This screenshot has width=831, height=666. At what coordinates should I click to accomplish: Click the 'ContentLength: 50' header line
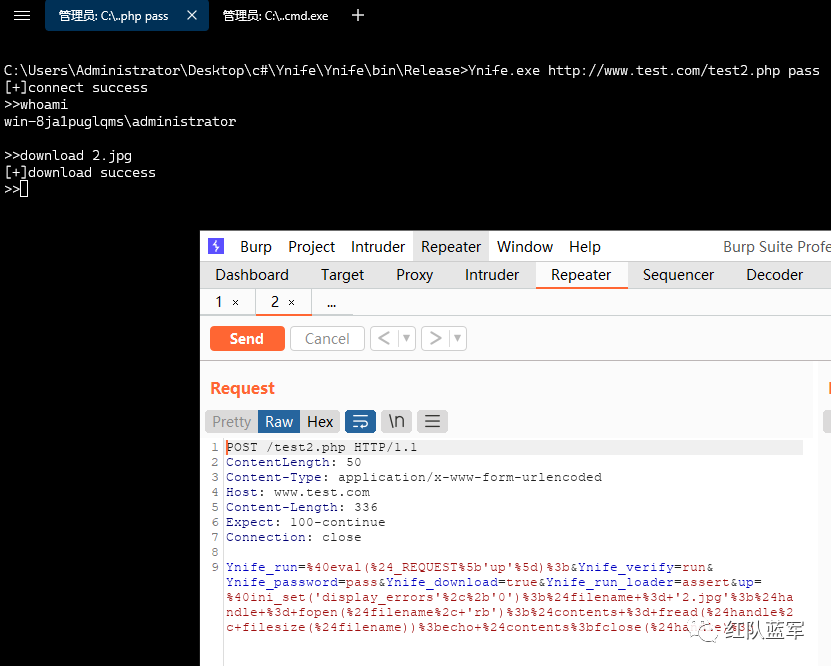(x=294, y=463)
